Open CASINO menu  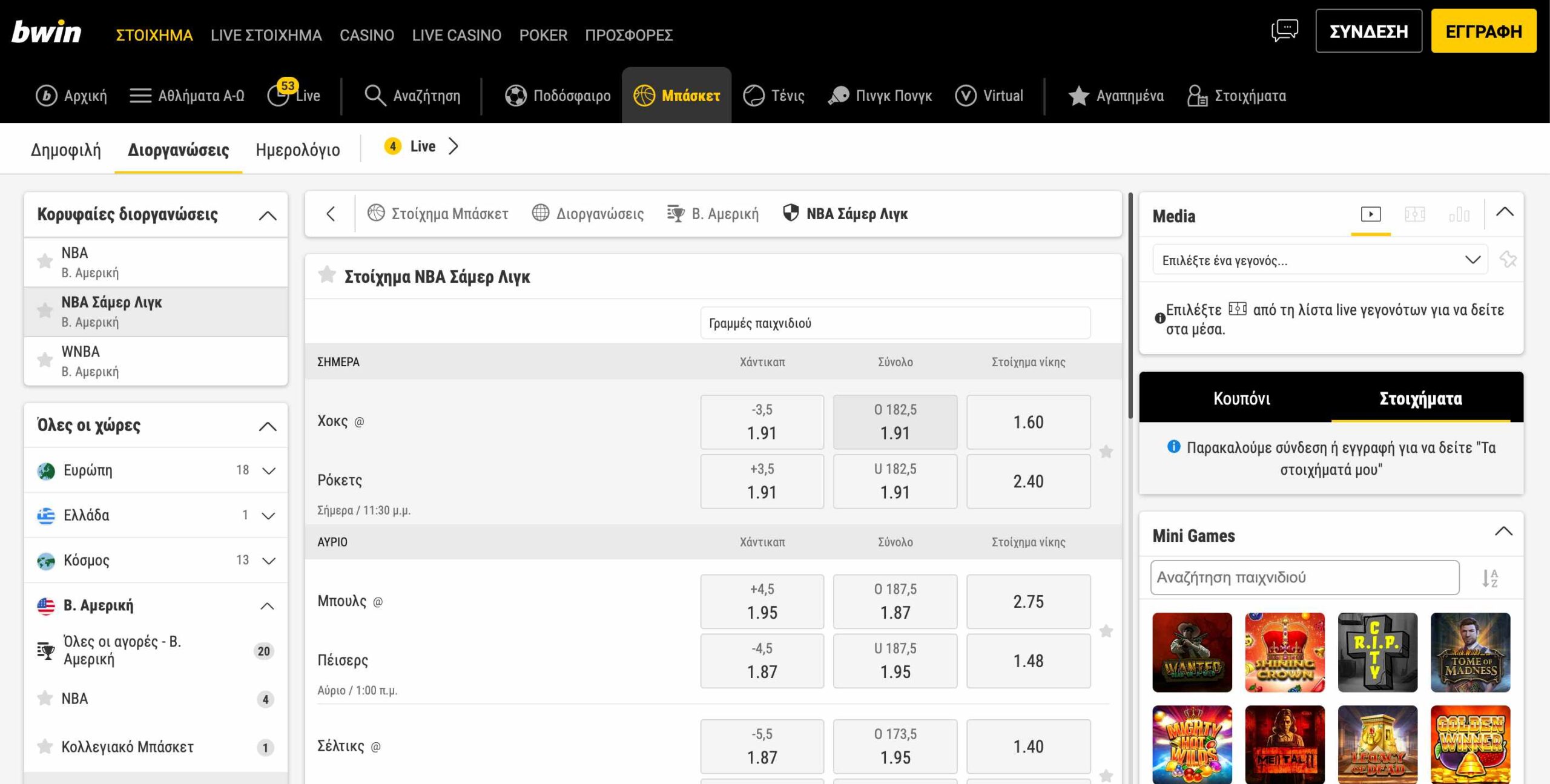pyautogui.click(x=367, y=35)
